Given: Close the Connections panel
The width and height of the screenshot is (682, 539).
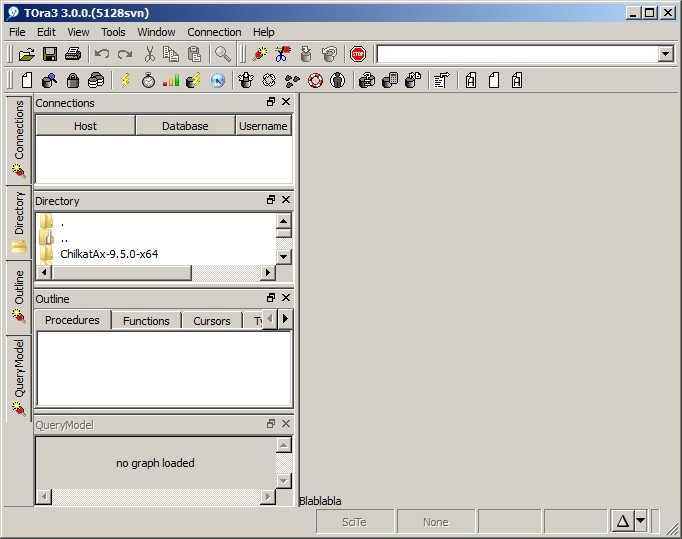Looking at the screenshot, I should [x=286, y=101].
